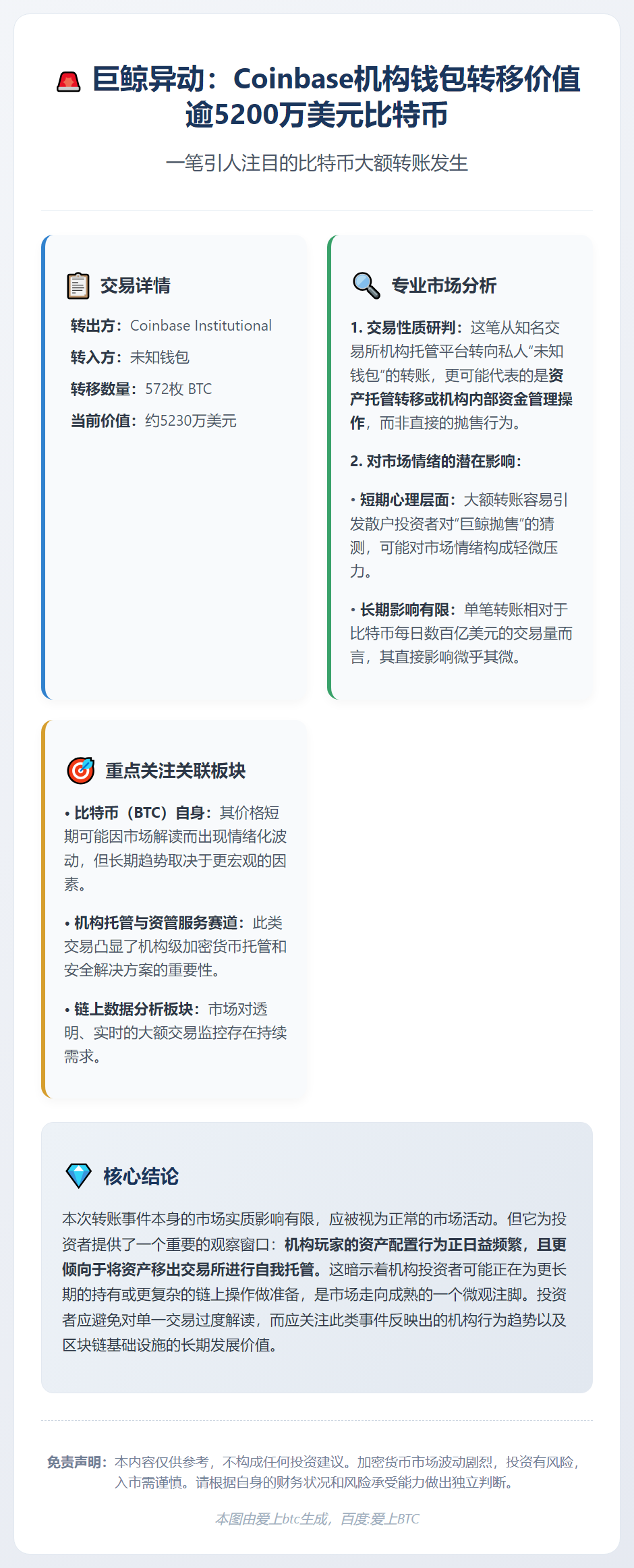
Task: Click the 核心结论 heading
Action: click(x=141, y=1176)
